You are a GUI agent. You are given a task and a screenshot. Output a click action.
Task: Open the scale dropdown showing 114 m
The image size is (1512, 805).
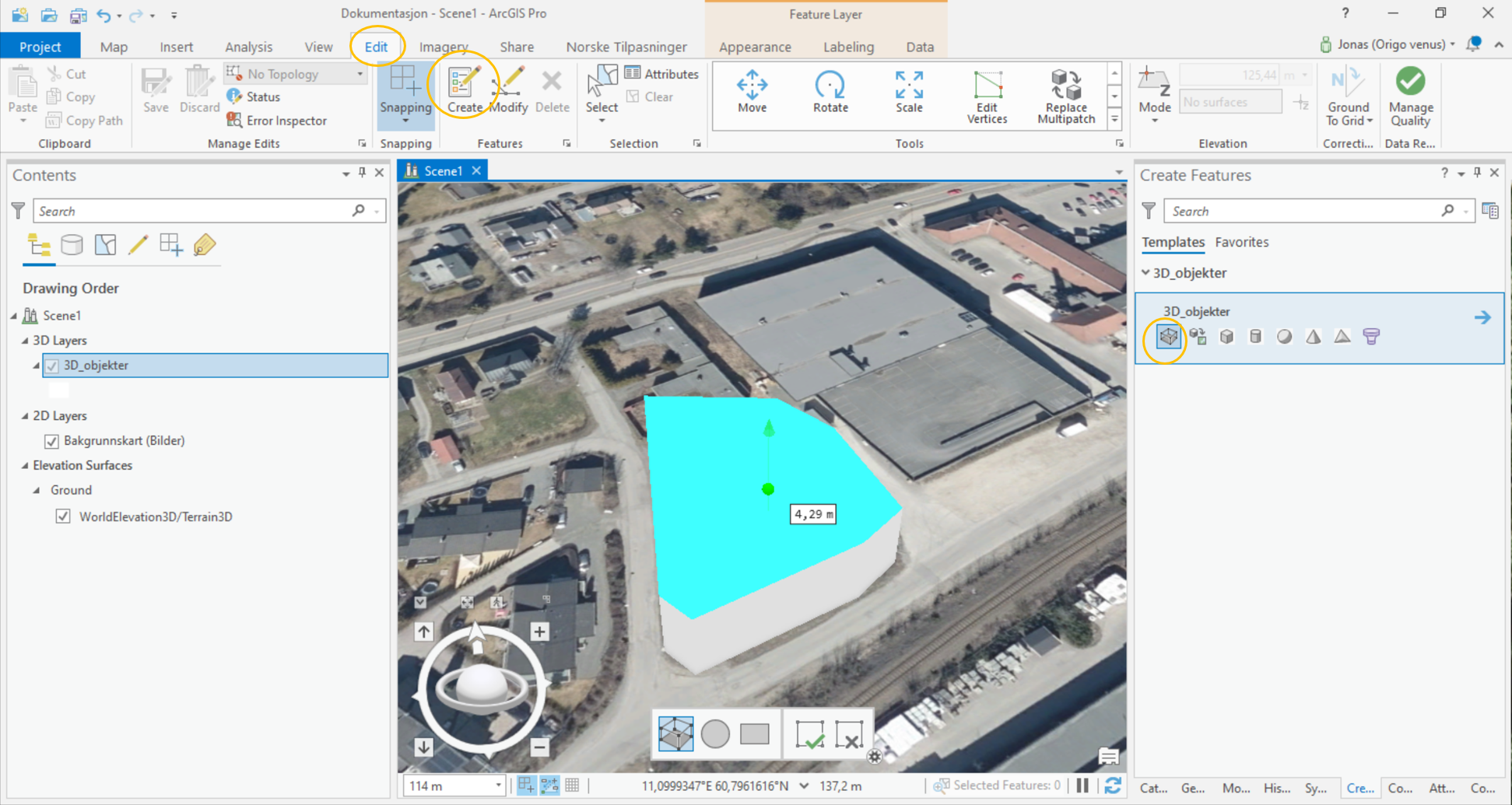pos(498,786)
